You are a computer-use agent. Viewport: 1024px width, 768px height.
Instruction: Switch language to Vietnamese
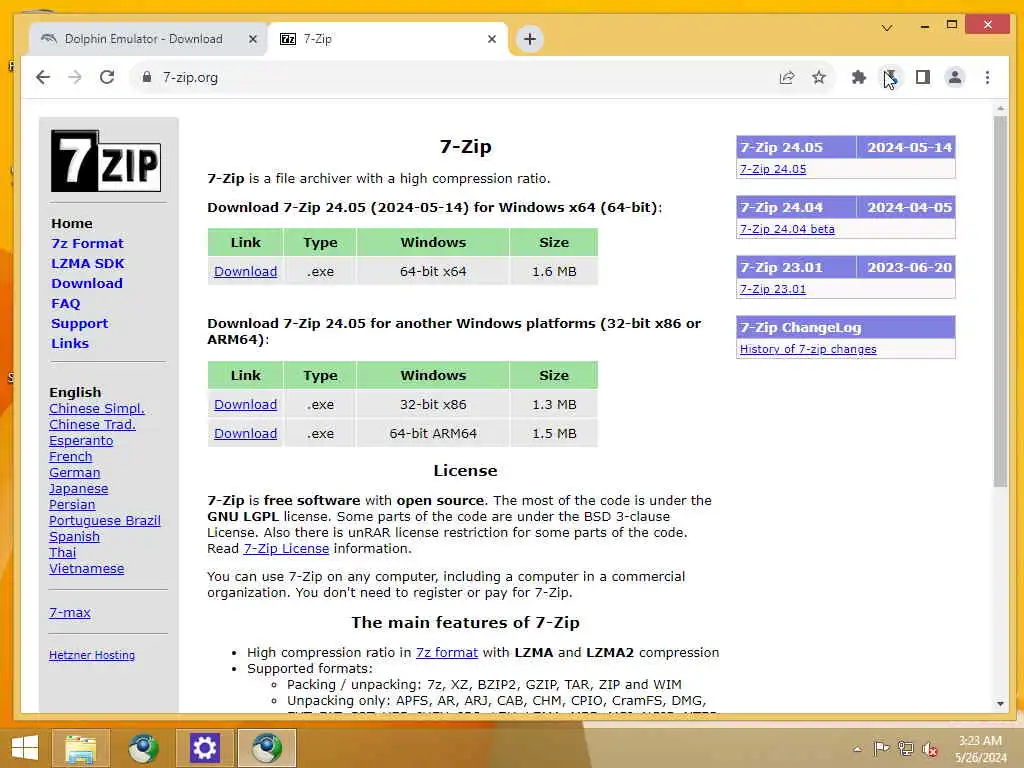click(86, 569)
